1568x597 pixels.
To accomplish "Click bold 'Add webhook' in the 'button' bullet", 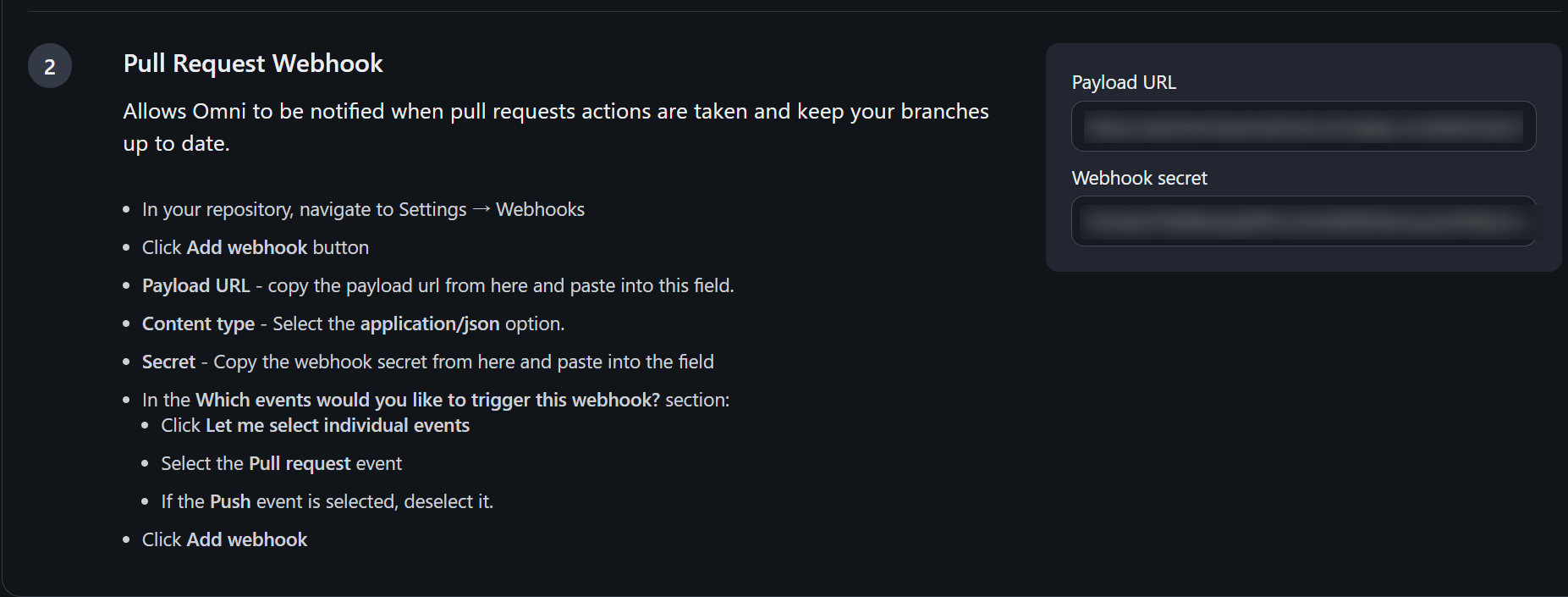I will (x=247, y=247).
